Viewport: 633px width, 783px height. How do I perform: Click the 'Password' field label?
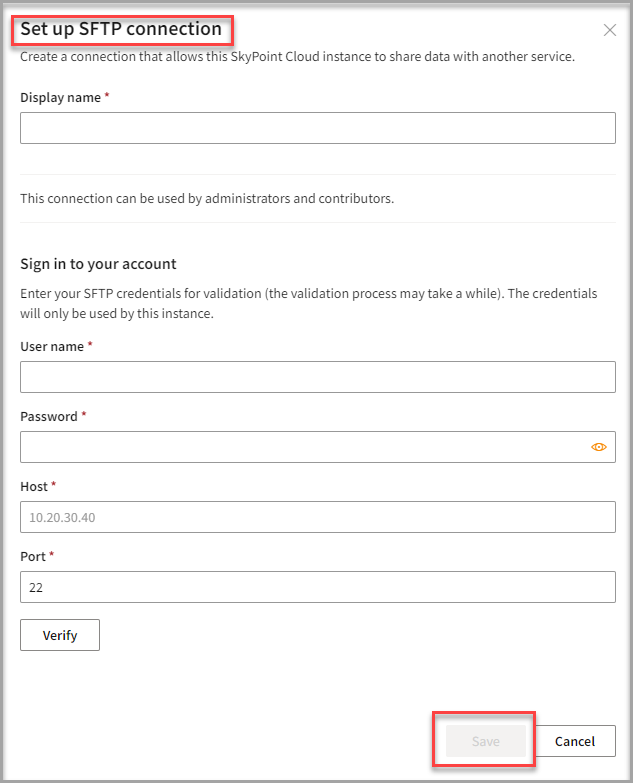tap(48, 416)
